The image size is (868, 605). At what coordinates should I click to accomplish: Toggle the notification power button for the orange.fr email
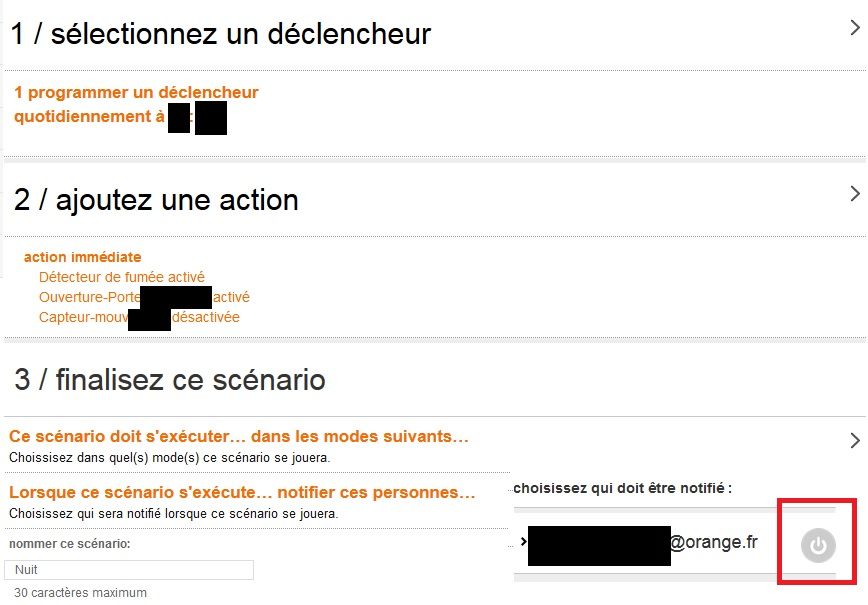818,546
